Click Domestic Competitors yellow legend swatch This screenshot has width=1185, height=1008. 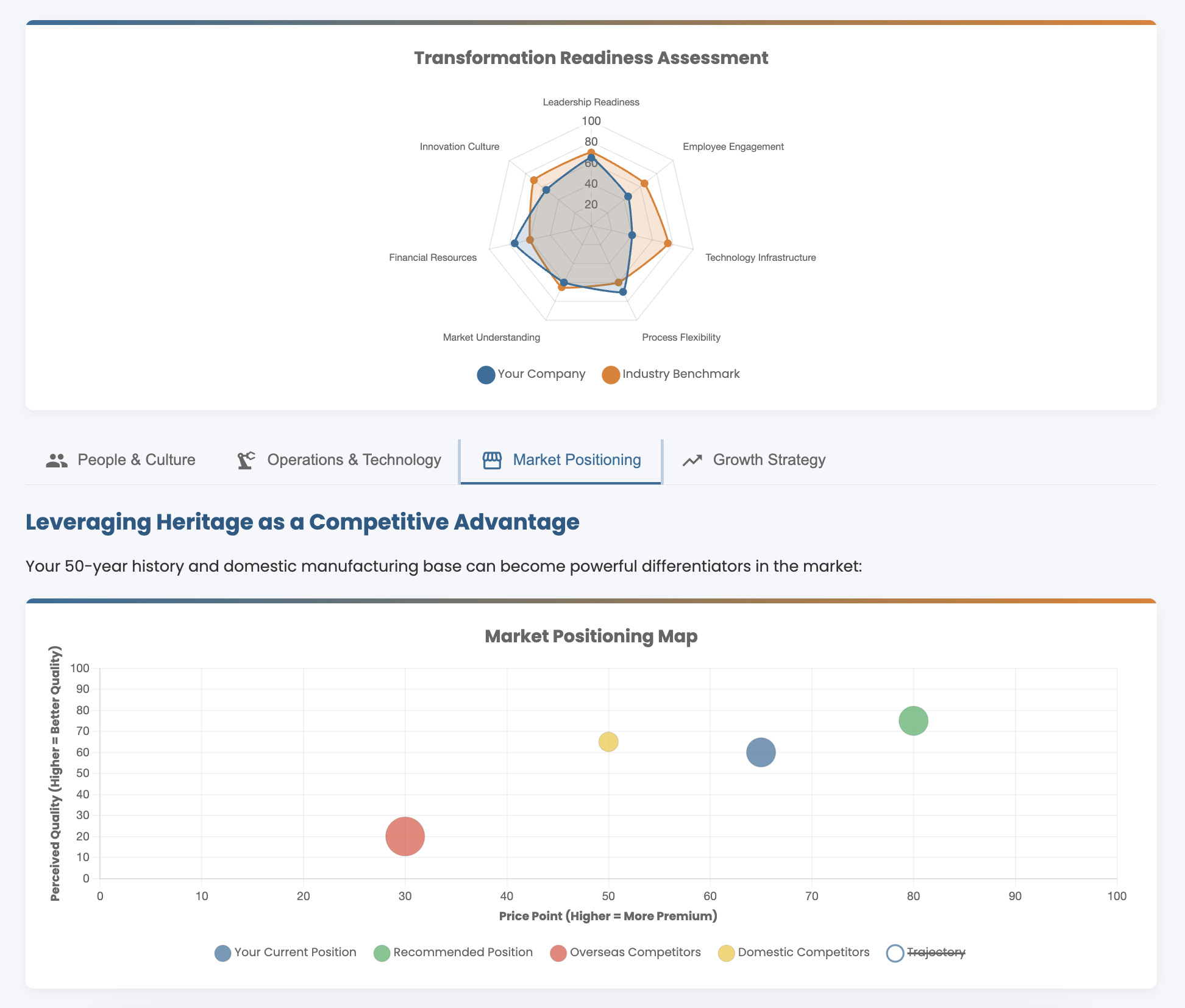[726, 953]
